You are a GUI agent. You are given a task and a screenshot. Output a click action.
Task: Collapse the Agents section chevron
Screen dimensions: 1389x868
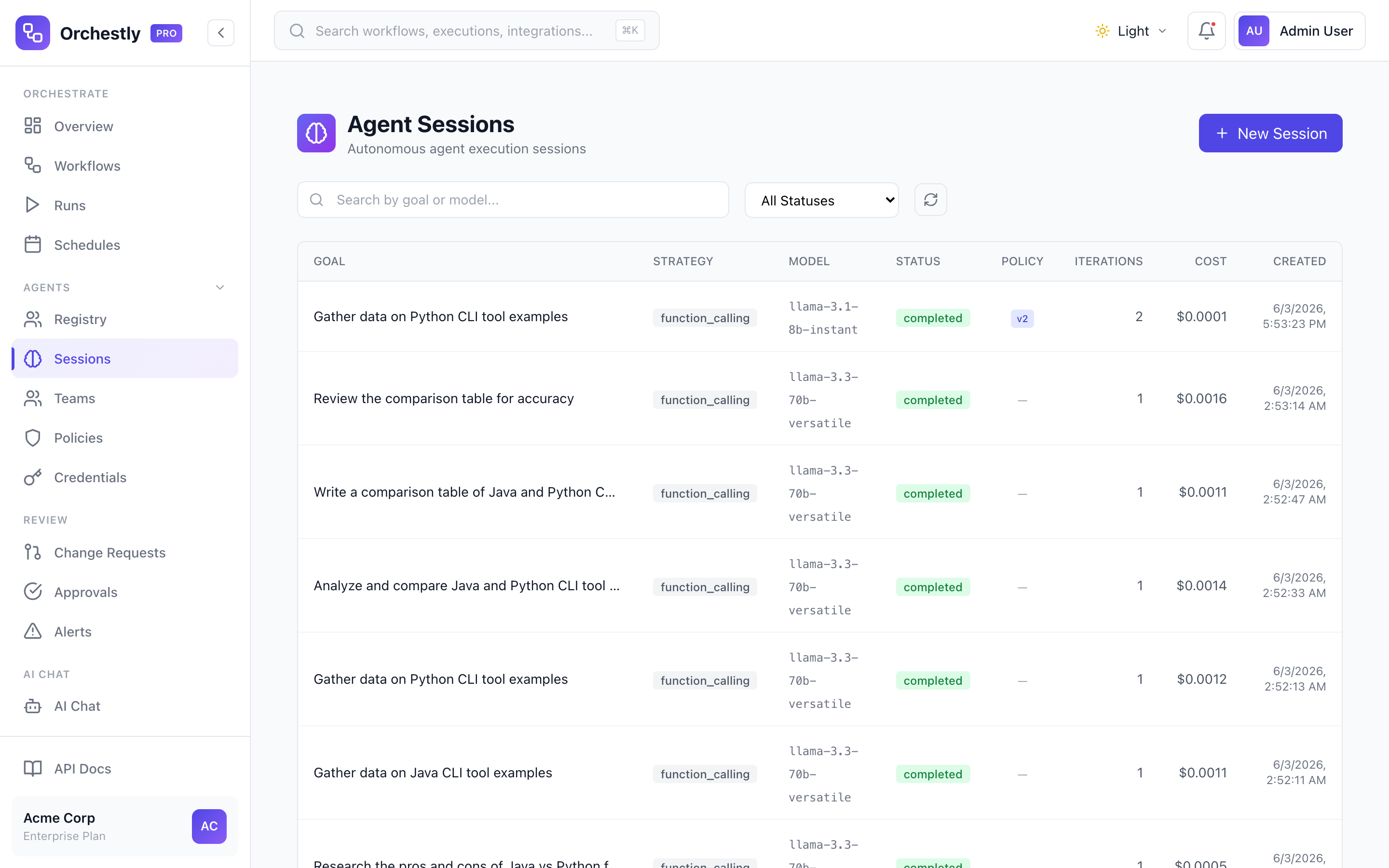220,287
